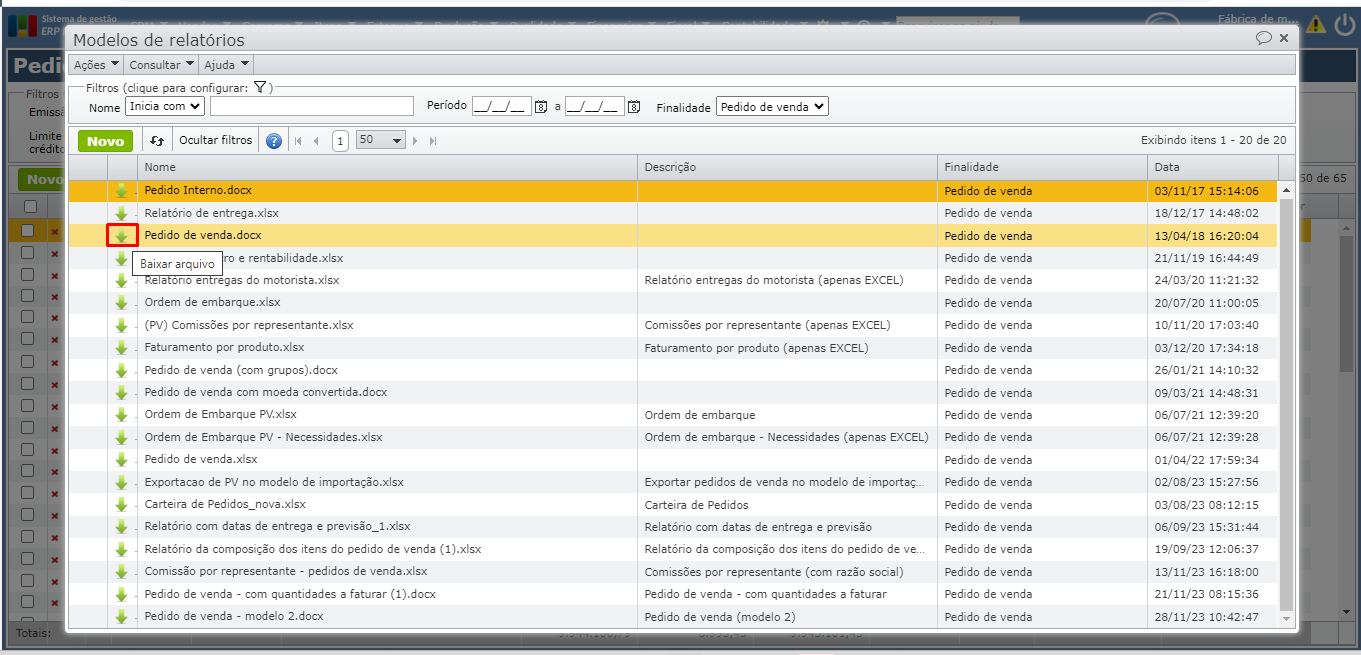Download Faturamento por produto.xlsx file

122,348
